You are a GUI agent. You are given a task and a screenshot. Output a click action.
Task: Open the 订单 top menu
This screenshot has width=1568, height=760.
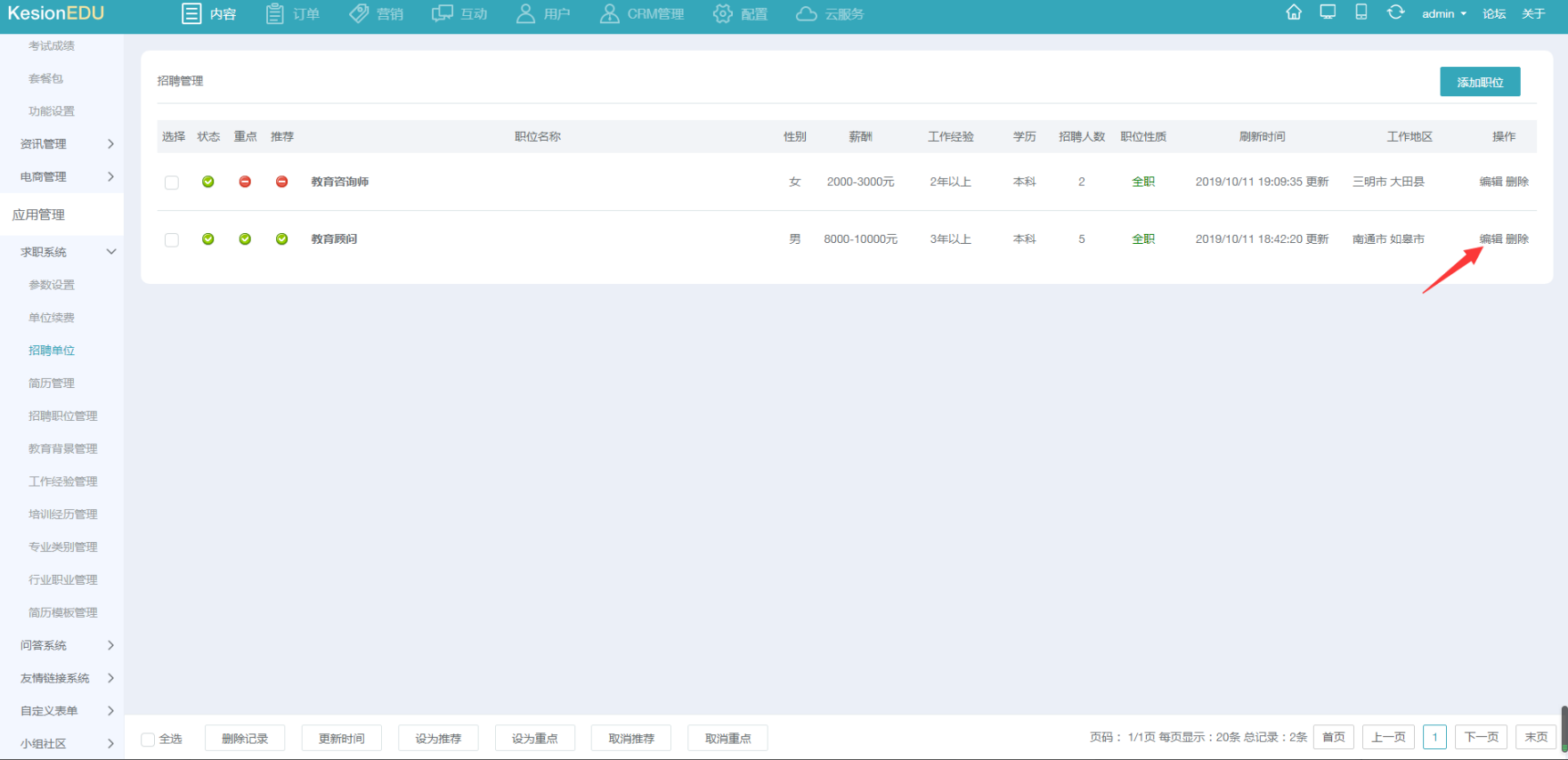[x=293, y=14]
